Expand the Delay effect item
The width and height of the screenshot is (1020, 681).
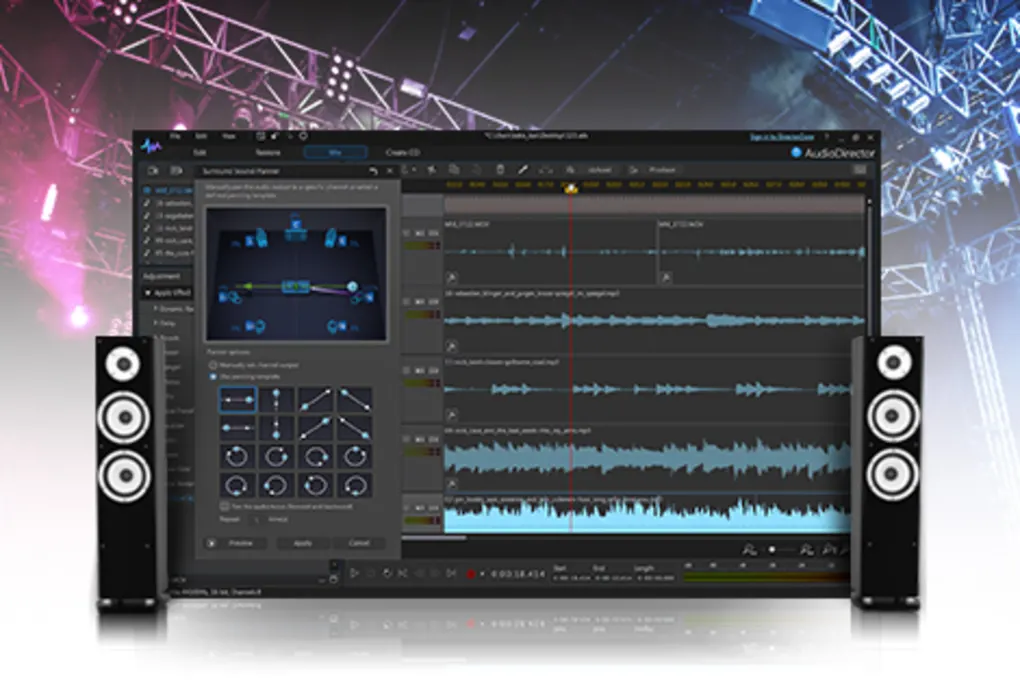tap(155, 323)
